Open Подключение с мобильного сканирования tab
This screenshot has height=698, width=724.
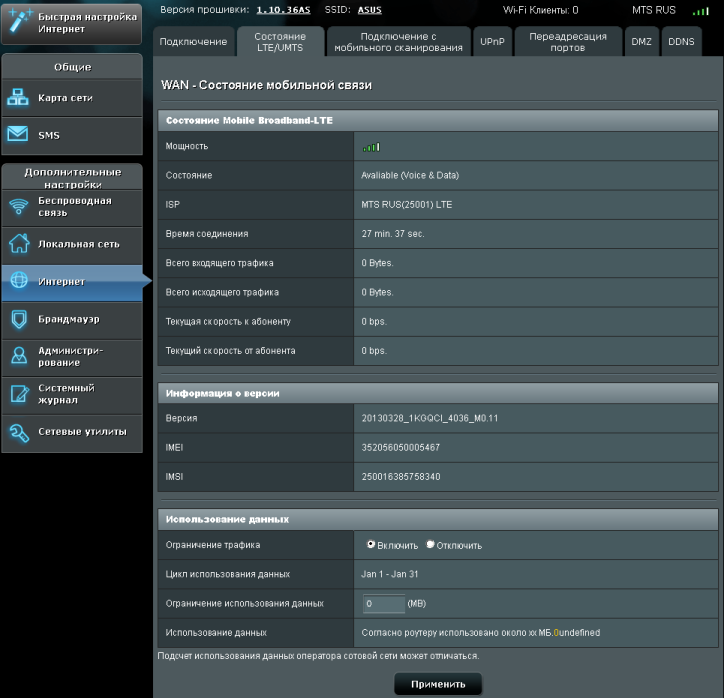click(398, 42)
